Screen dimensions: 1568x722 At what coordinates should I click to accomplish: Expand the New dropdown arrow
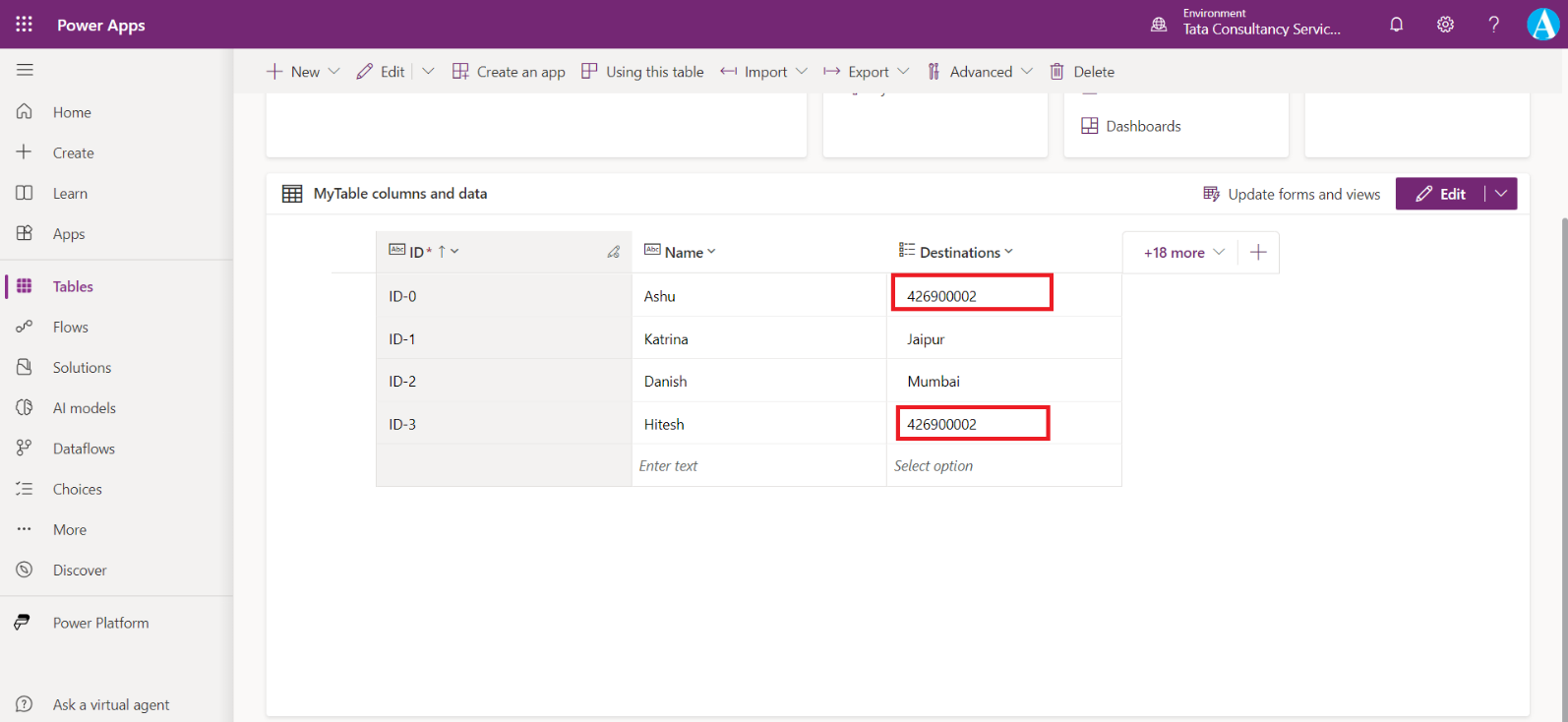(x=333, y=72)
